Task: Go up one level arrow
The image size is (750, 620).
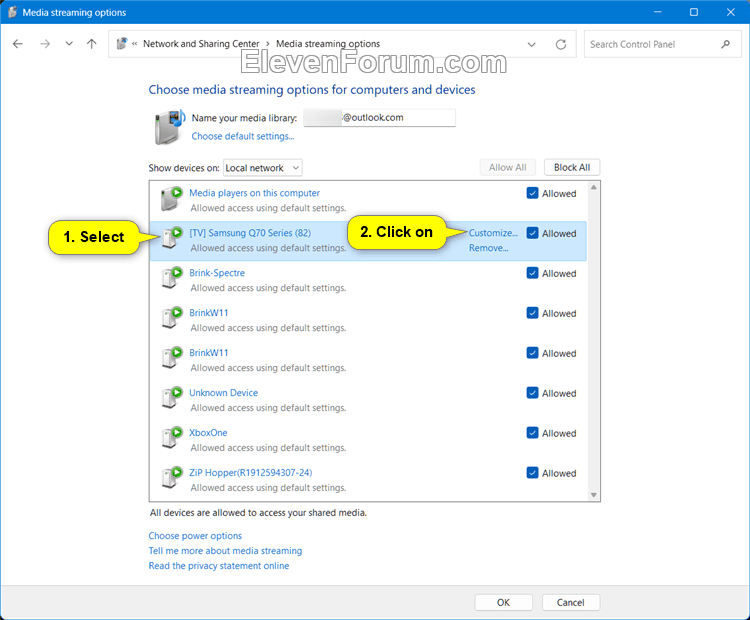Action: (91, 44)
